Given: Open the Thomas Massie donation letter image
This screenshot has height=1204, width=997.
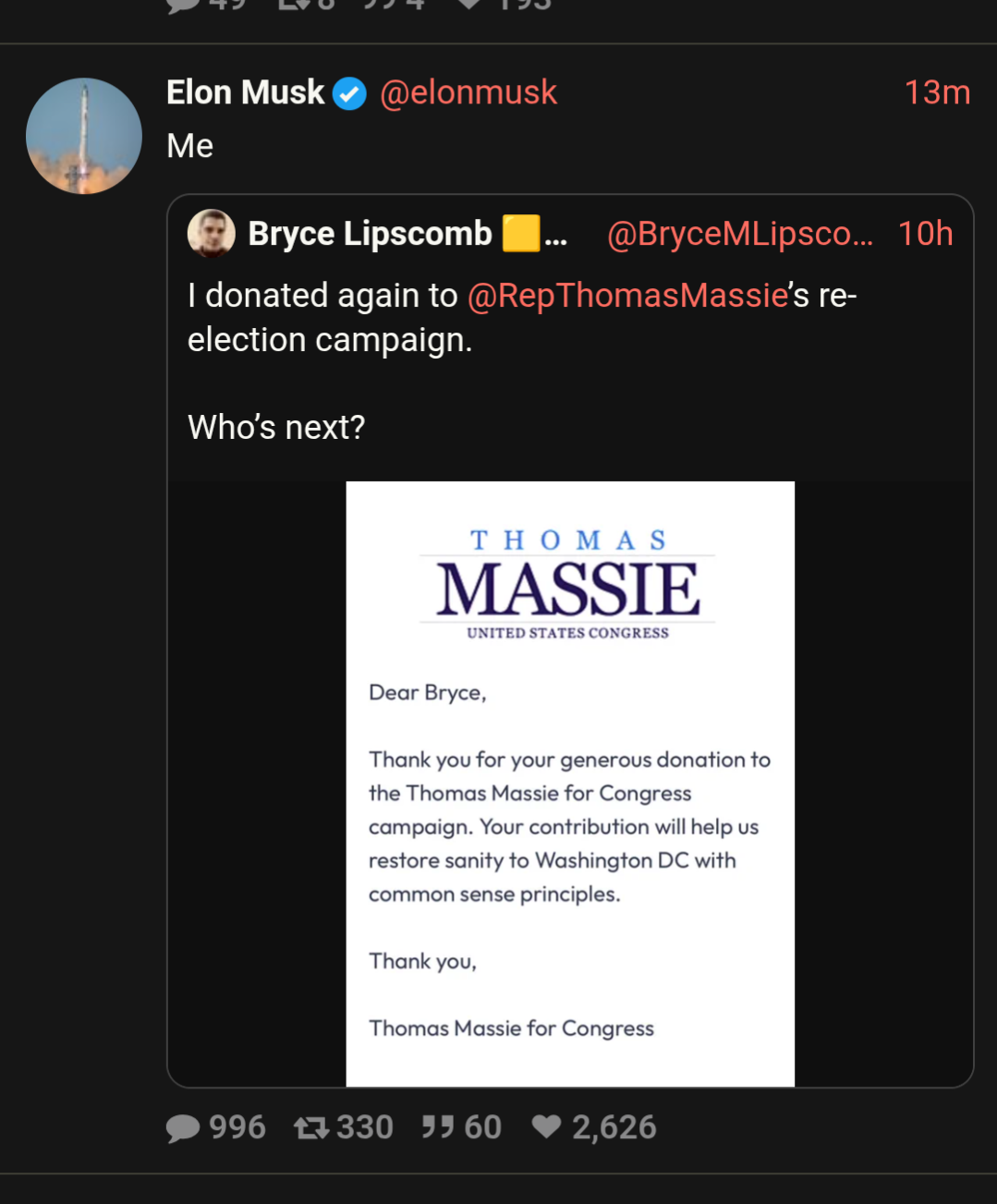Looking at the screenshot, I should [570, 784].
